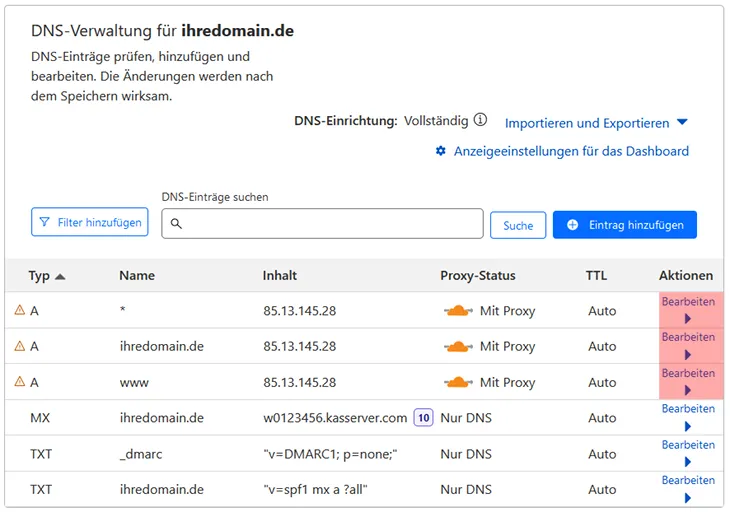
Task: Click the _dmarc name cell
Action: [141, 454]
